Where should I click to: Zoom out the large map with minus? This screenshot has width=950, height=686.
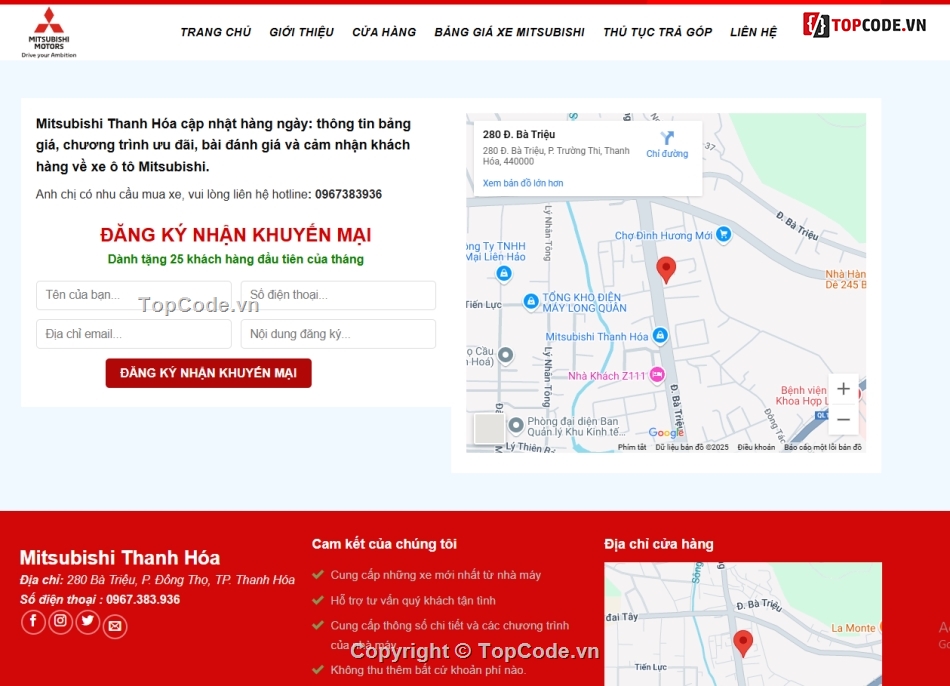(x=843, y=419)
